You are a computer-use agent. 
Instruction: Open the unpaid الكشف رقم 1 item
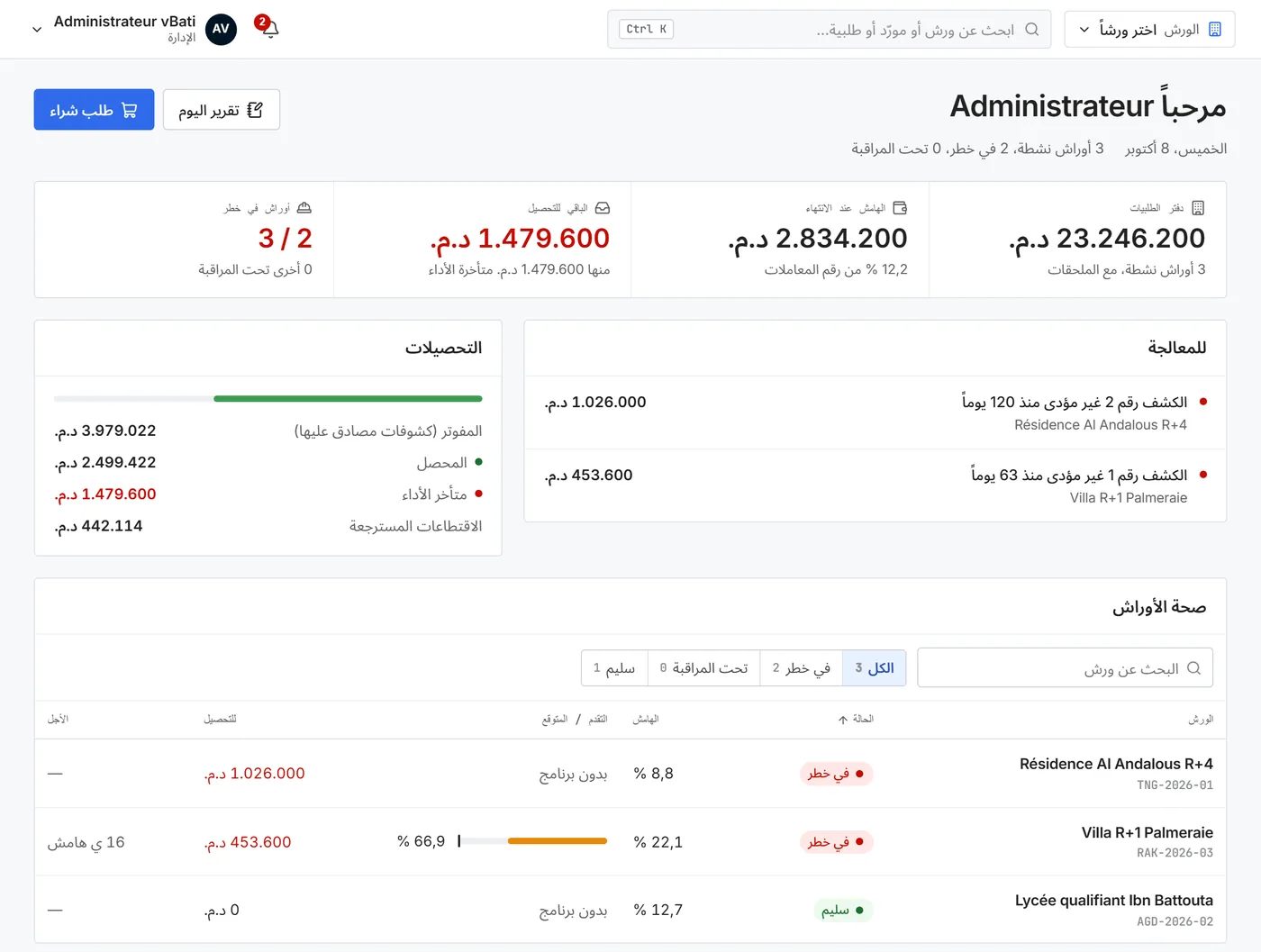875,485
